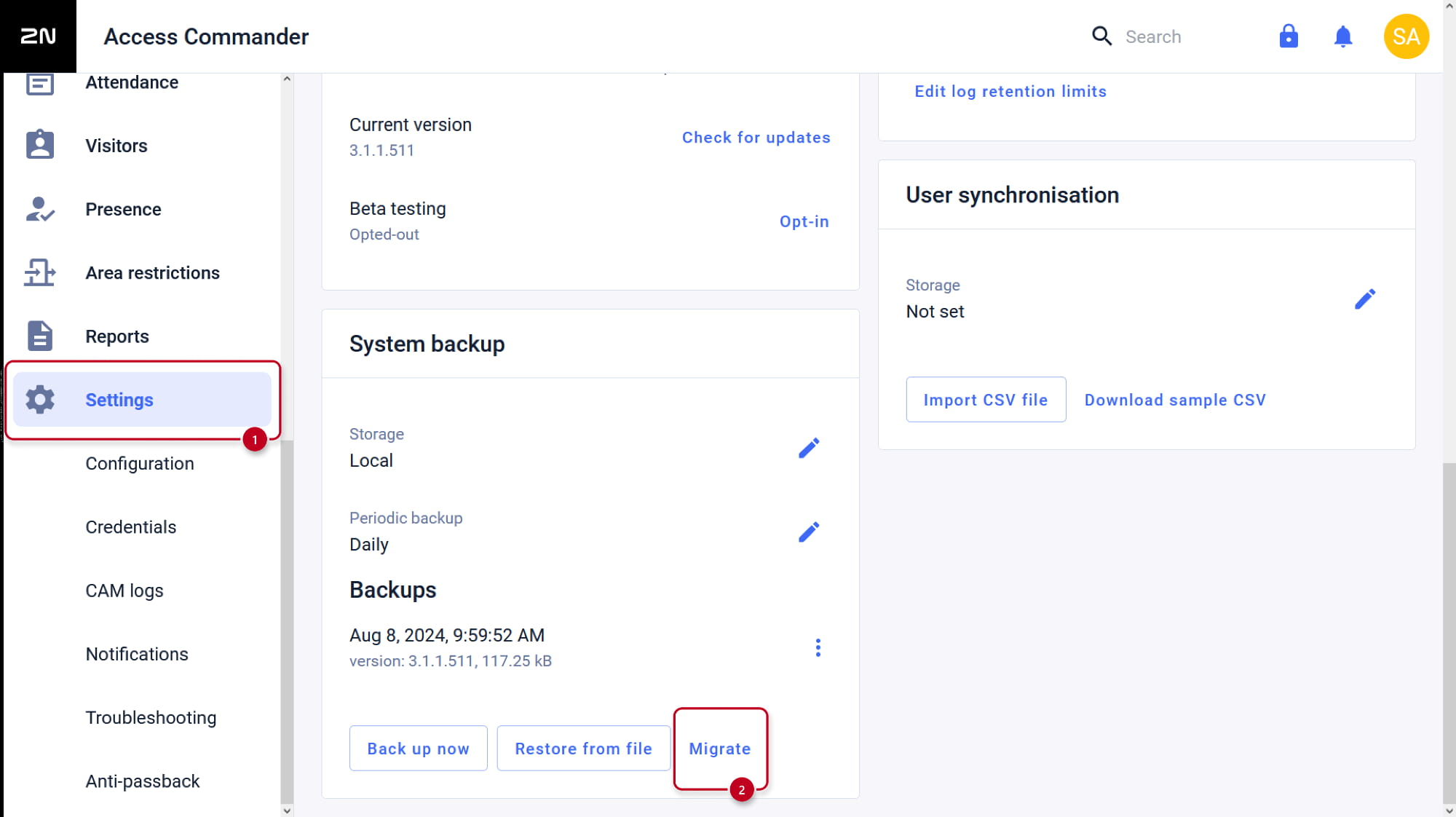
Task: Click the version number 3.1.1.511
Action: pyautogui.click(x=381, y=150)
